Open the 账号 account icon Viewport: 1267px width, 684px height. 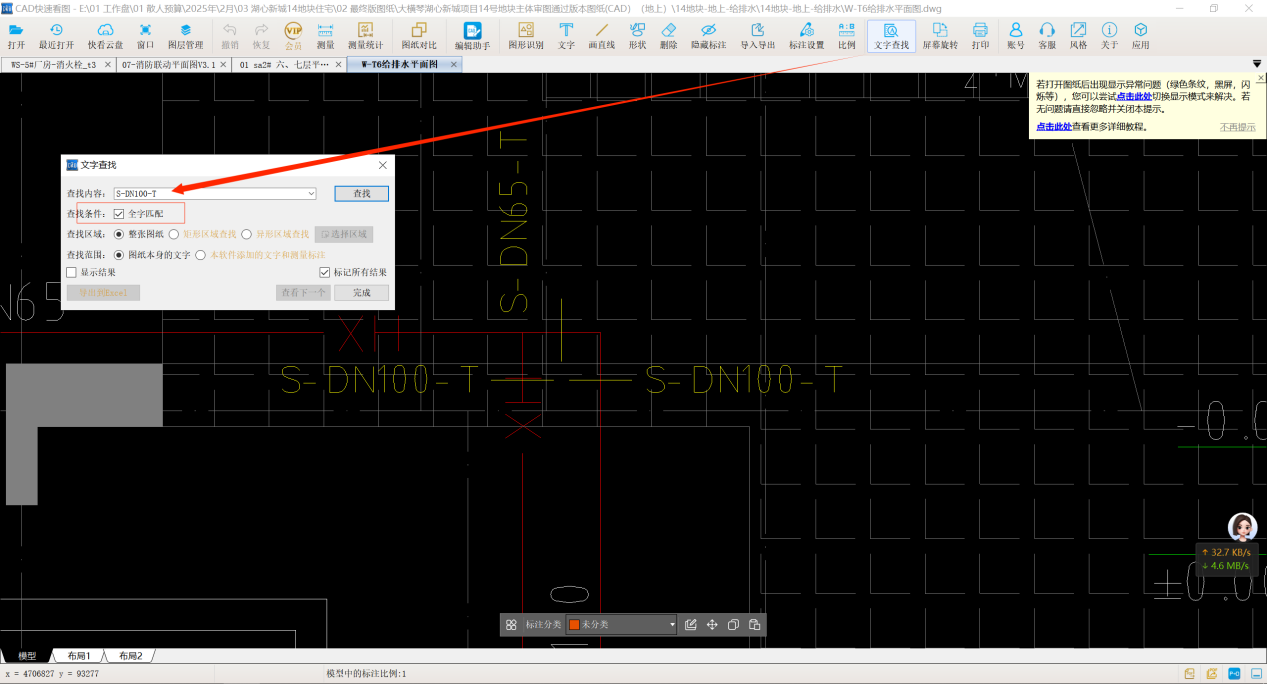tap(1015, 36)
